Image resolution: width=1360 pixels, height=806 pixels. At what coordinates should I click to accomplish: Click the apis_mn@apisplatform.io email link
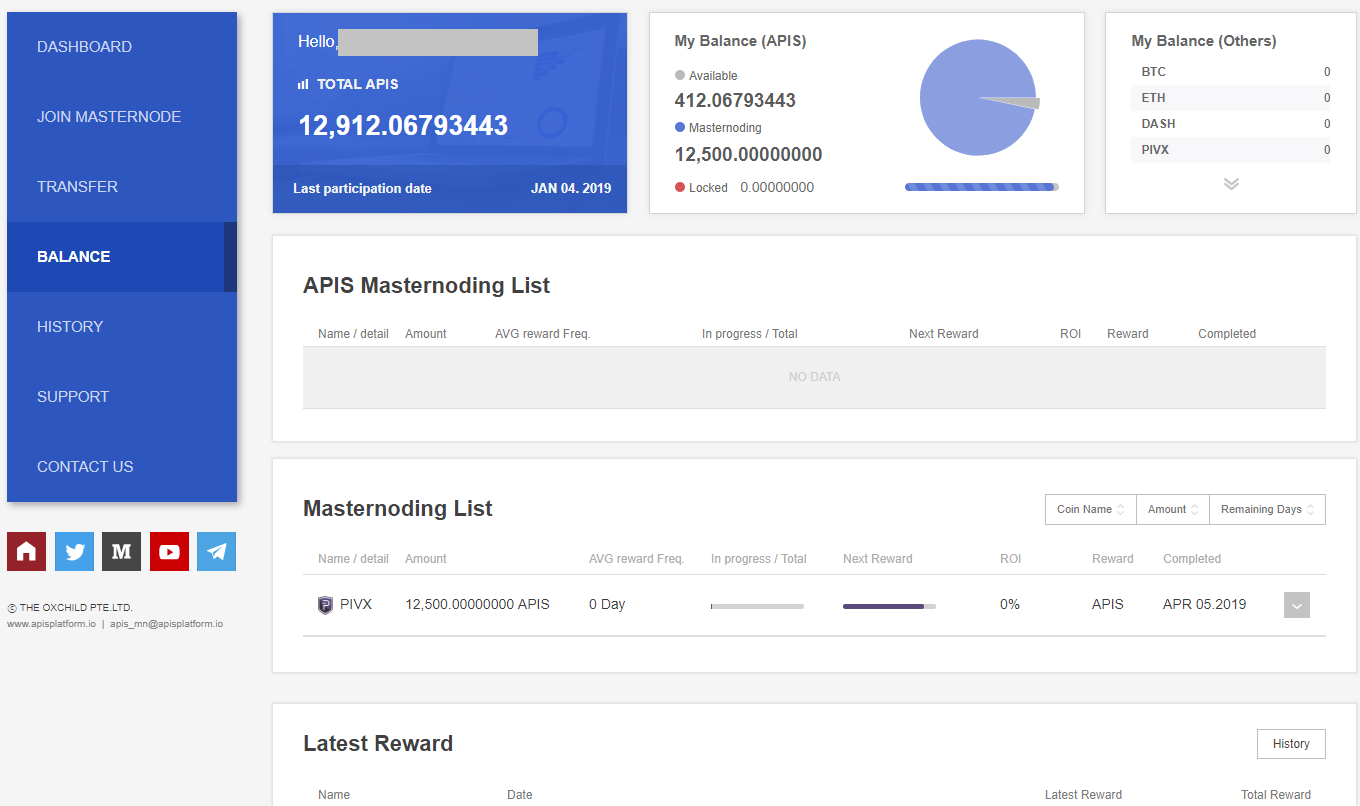[166, 624]
